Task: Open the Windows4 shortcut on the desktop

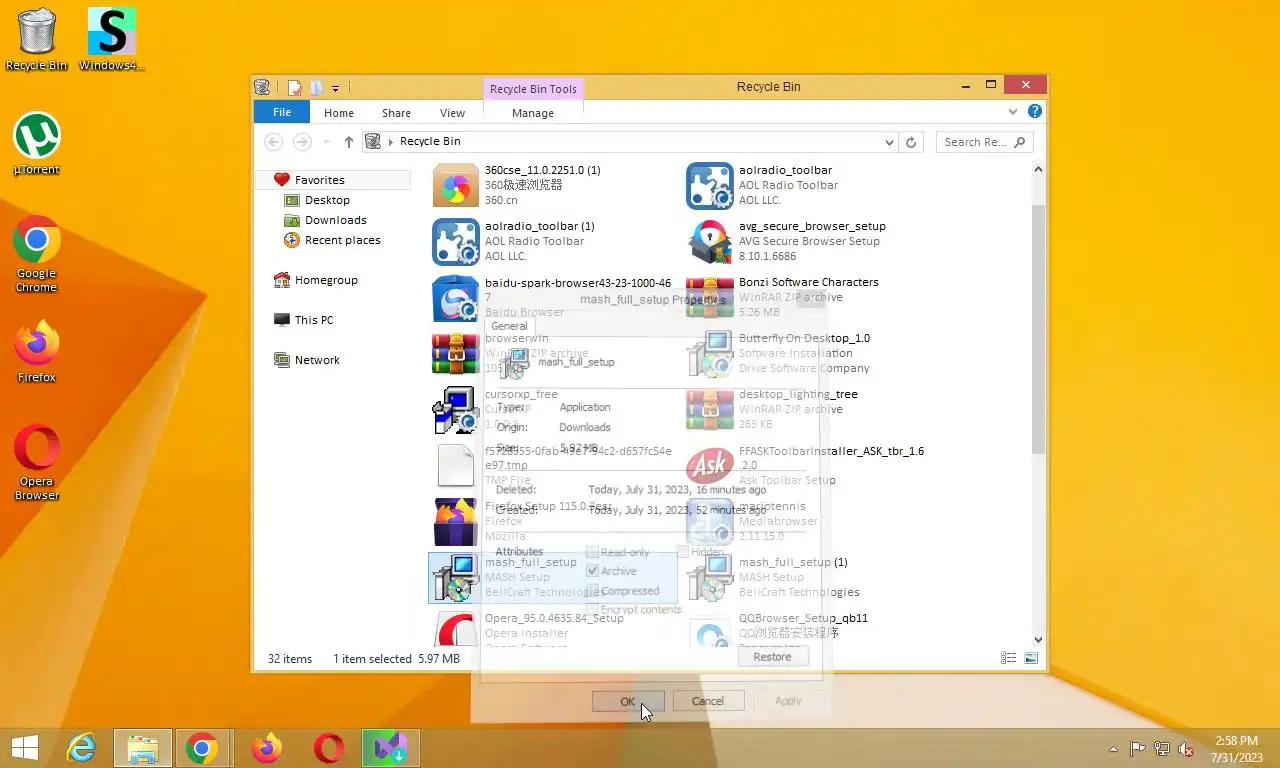Action: (111, 40)
